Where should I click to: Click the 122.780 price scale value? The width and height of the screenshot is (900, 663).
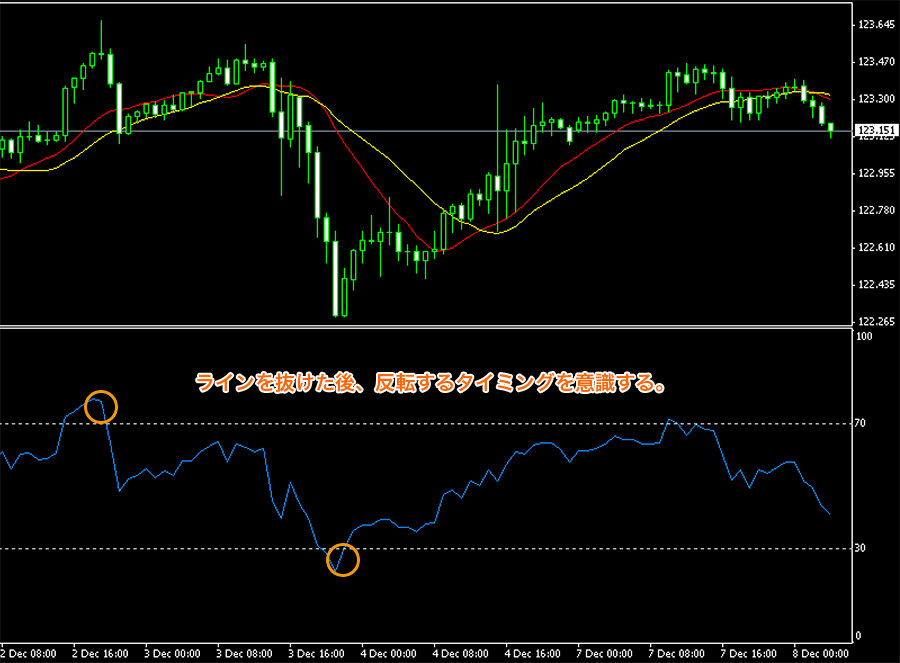pyautogui.click(x=876, y=210)
